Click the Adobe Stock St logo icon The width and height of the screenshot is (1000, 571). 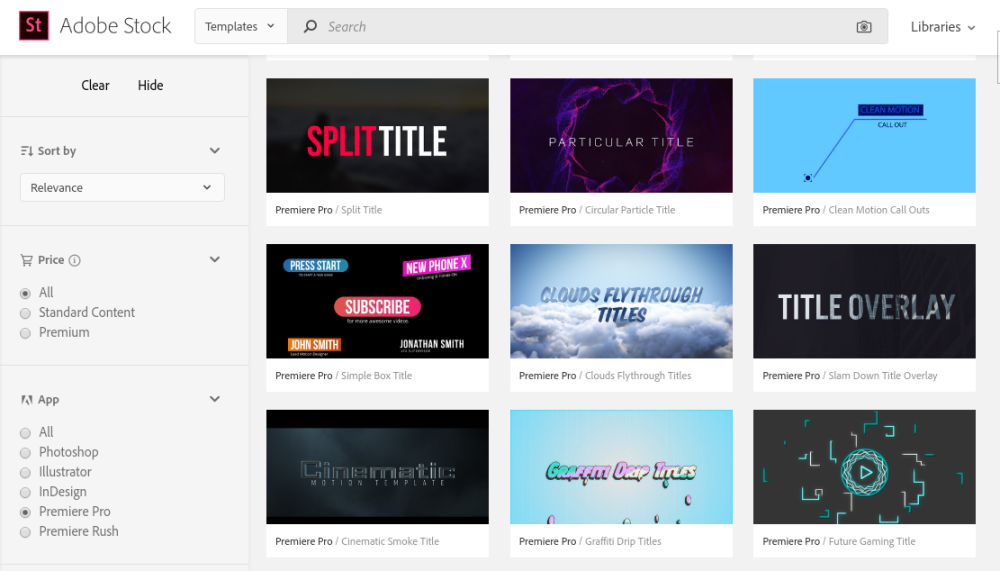point(34,26)
